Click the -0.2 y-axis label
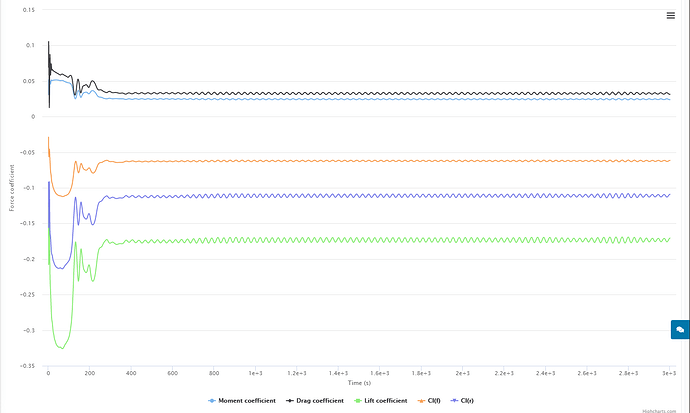The height and width of the screenshot is (413, 690). (29, 259)
